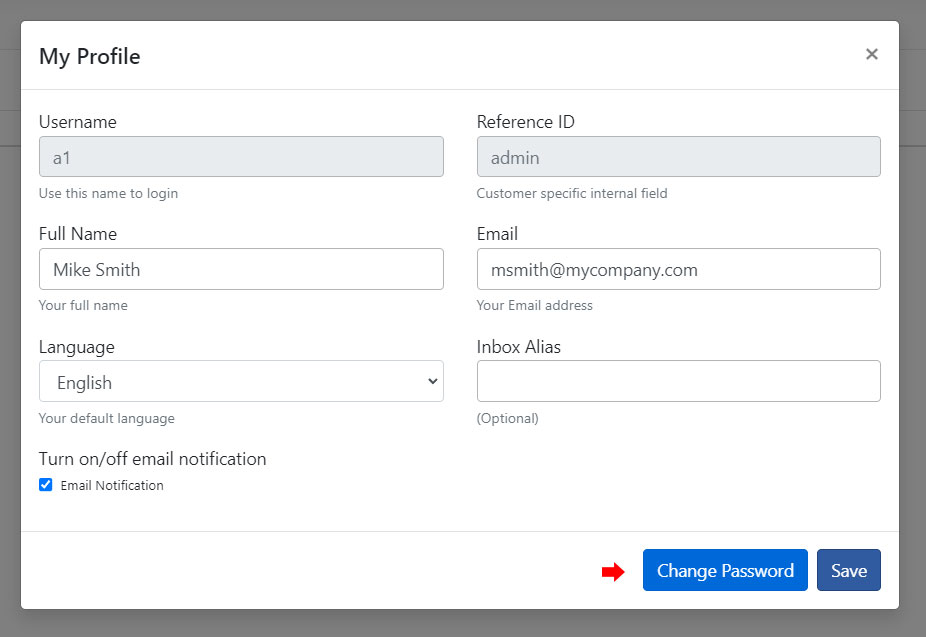Click into the empty Inbox Alias field
926x637 pixels.
coord(679,381)
